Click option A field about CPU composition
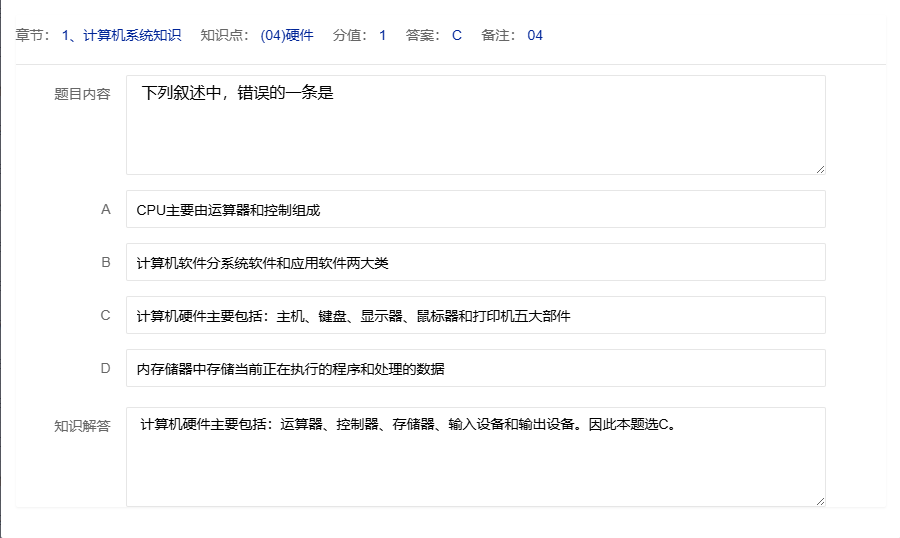The height and width of the screenshot is (538, 900). pyautogui.click(x=475, y=210)
